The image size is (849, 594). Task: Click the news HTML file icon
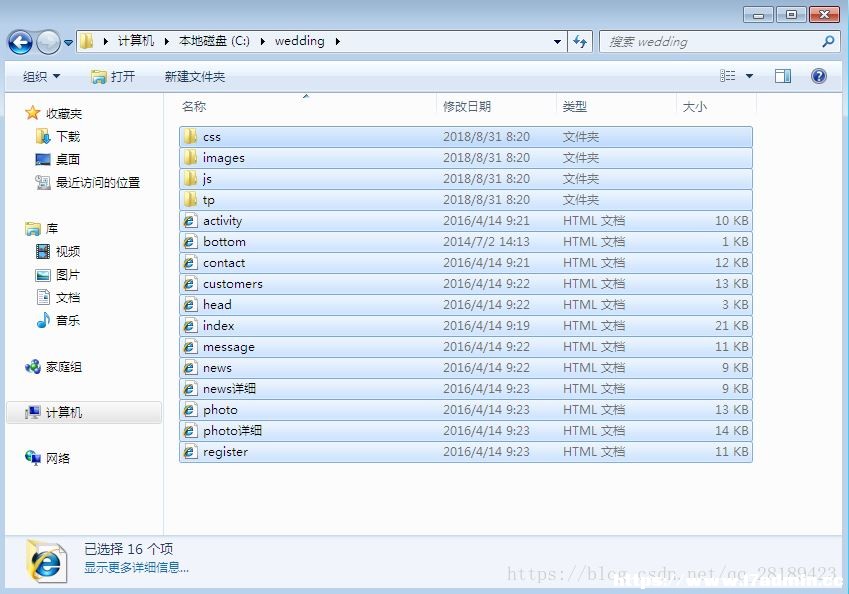[190, 368]
